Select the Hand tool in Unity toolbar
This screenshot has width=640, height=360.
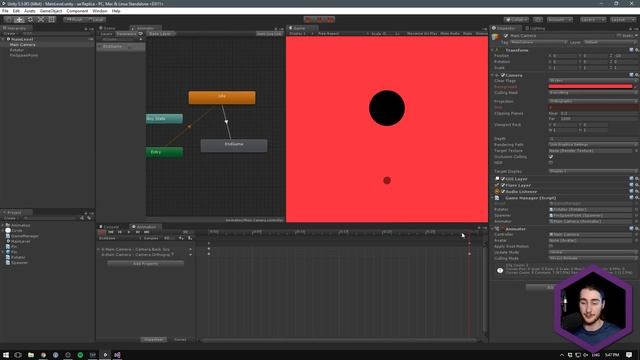click(x=8, y=19)
